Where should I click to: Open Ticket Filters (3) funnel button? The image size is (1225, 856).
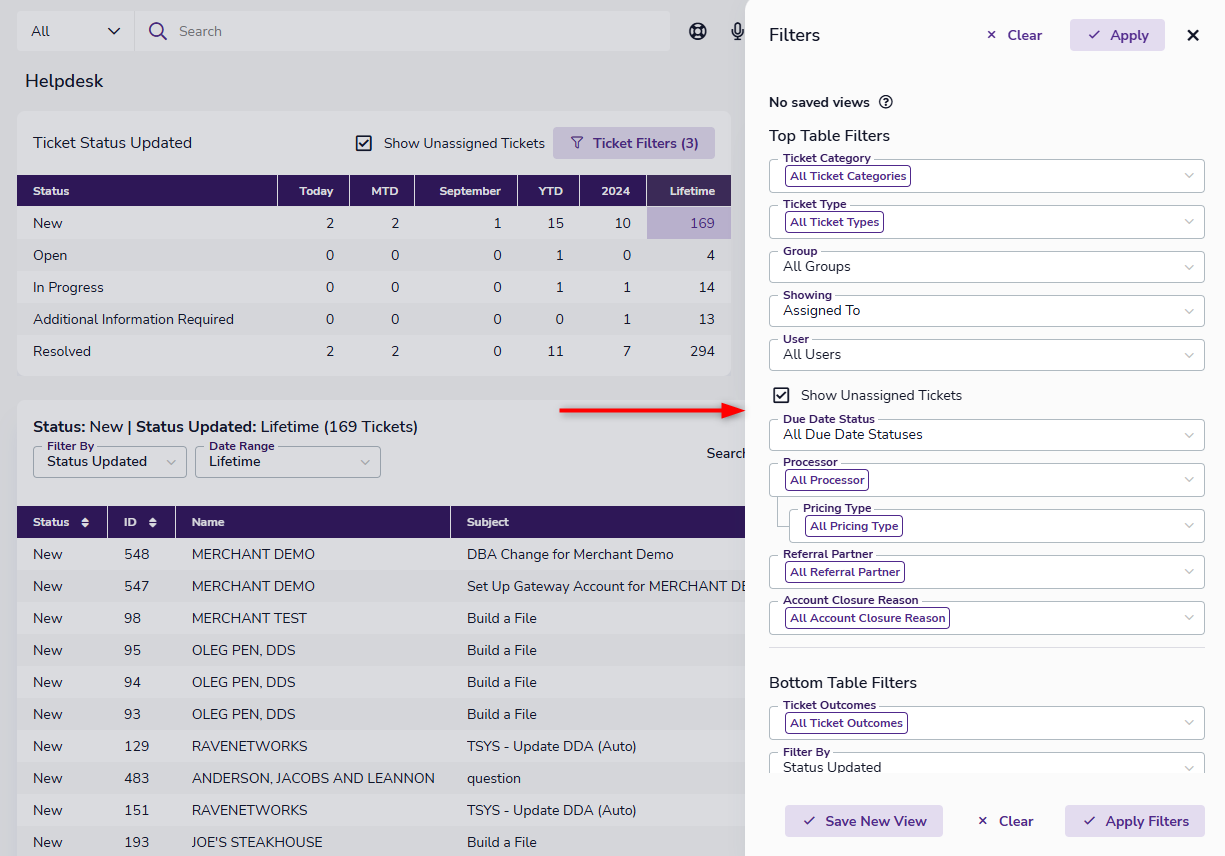(x=634, y=143)
